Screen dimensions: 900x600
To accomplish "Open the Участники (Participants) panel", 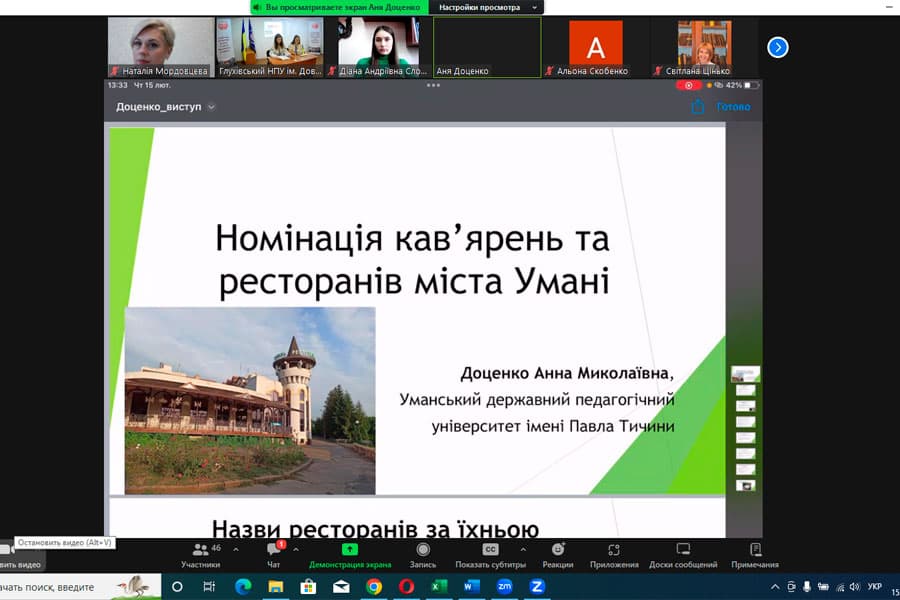I will tap(200, 553).
